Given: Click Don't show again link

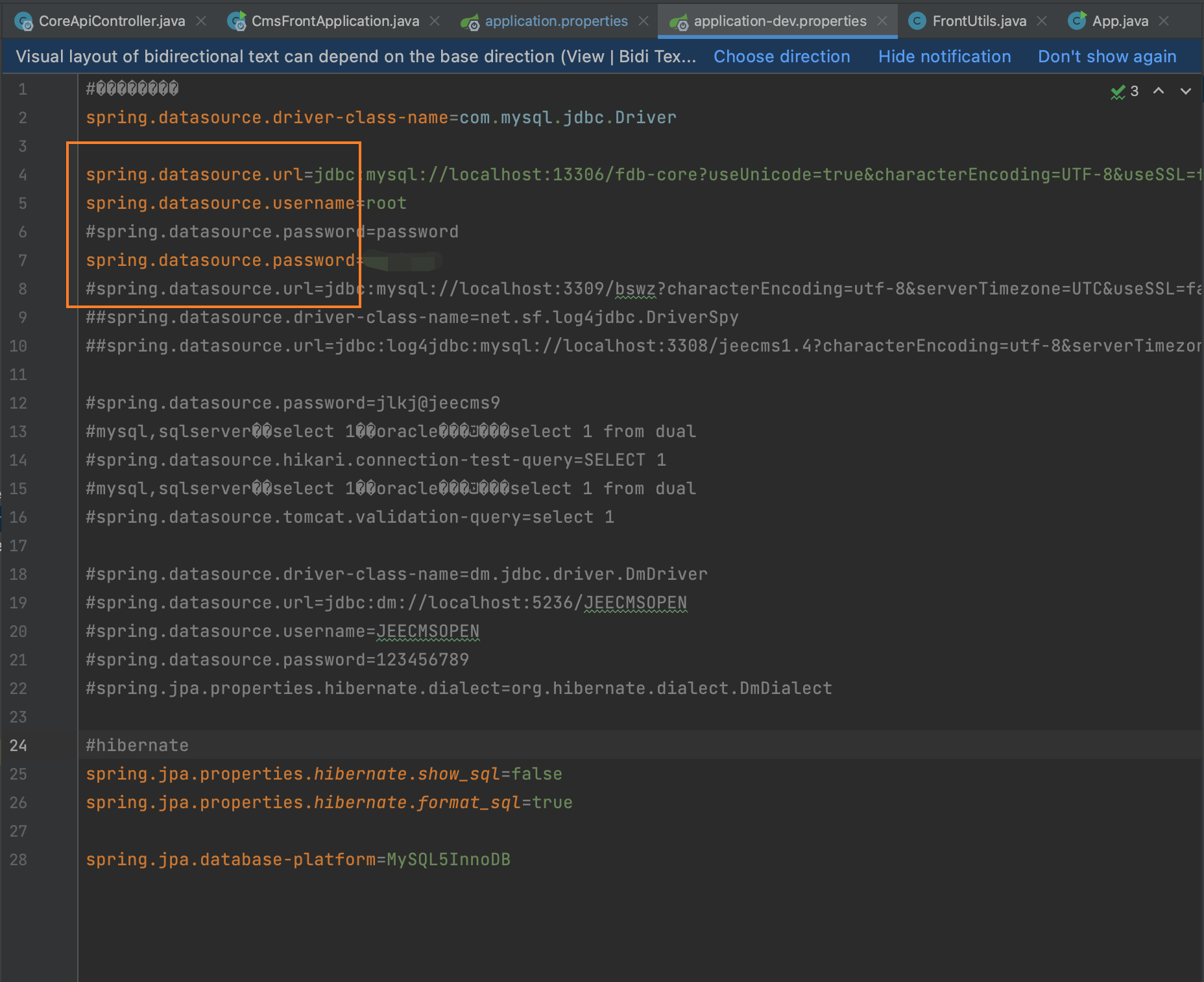Looking at the screenshot, I should (x=1107, y=57).
